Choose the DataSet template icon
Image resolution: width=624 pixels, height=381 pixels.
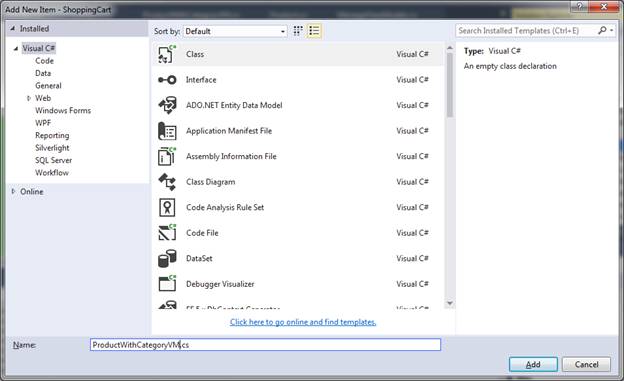[167, 258]
